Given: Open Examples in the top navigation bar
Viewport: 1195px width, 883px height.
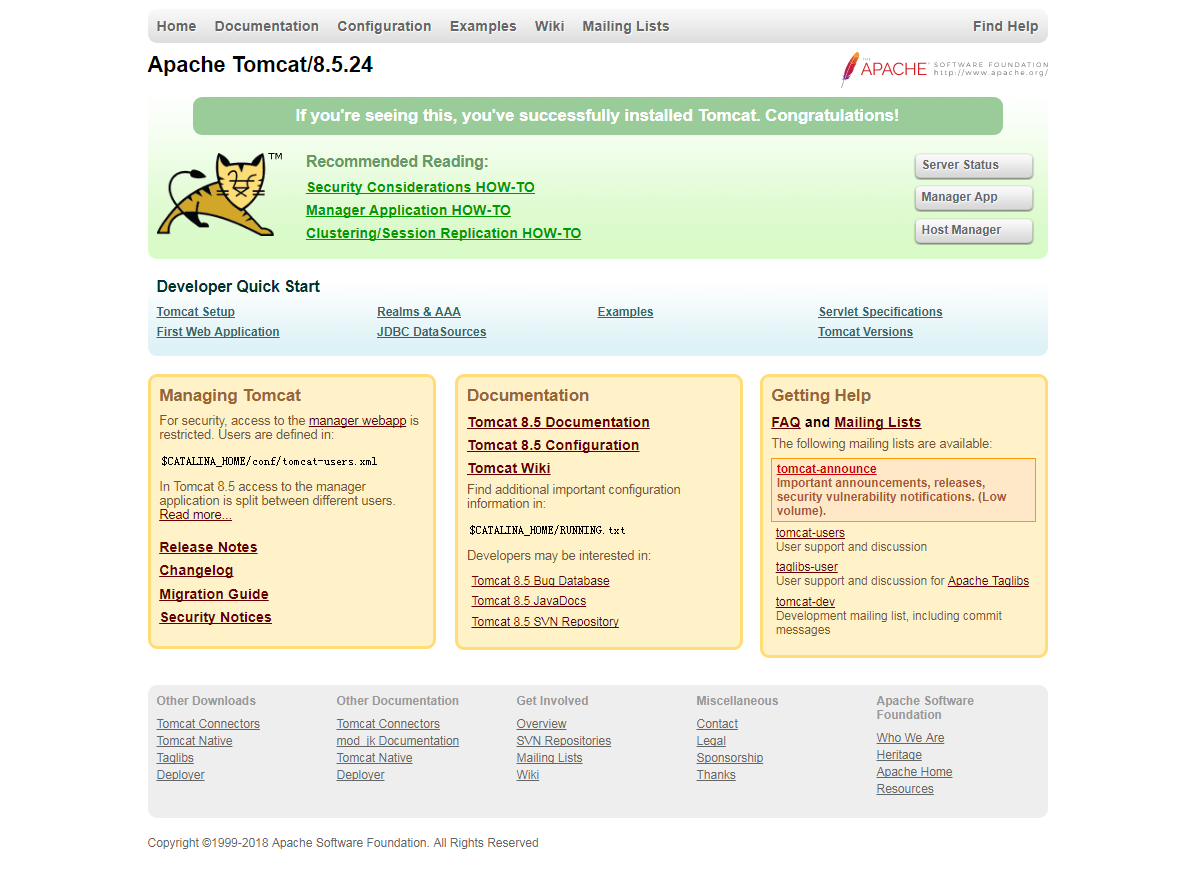Looking at the screenshot, I should (x=483, y=26).
